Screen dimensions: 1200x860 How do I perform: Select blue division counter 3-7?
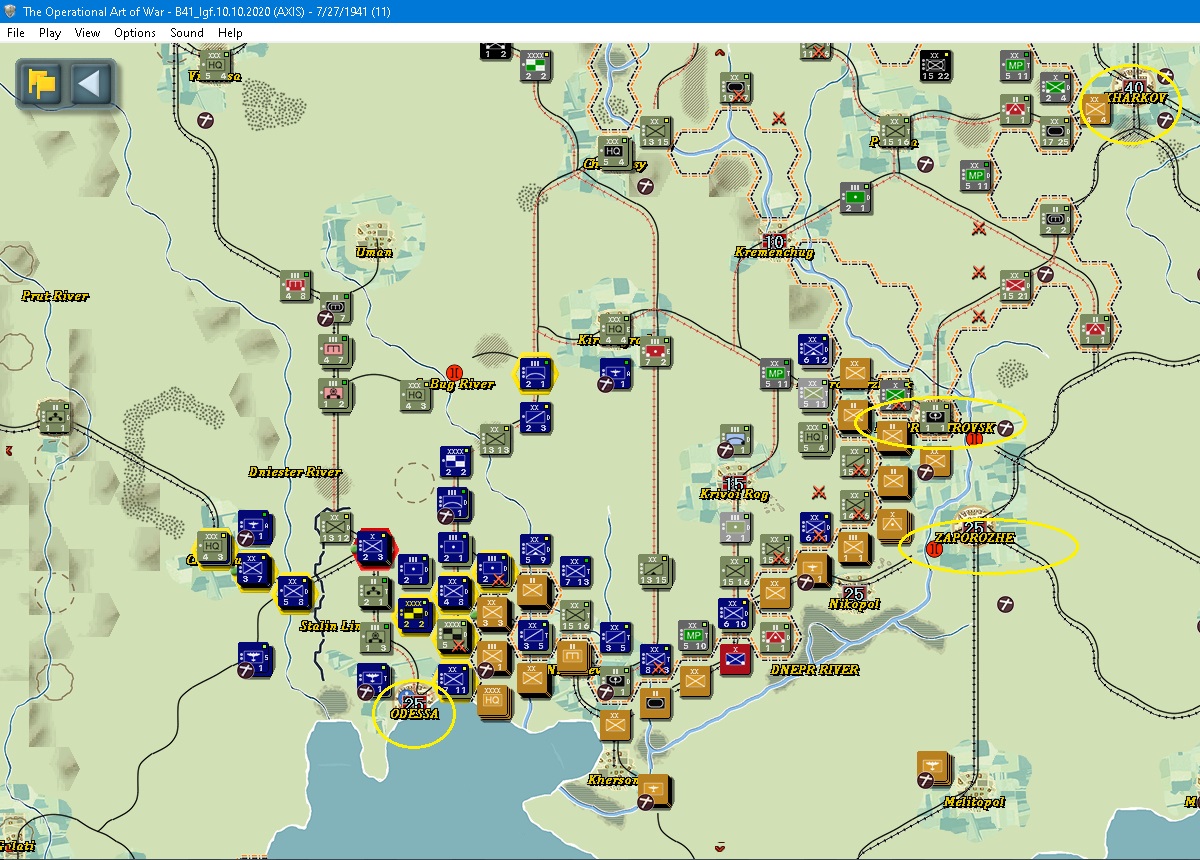tap(252, 568)
